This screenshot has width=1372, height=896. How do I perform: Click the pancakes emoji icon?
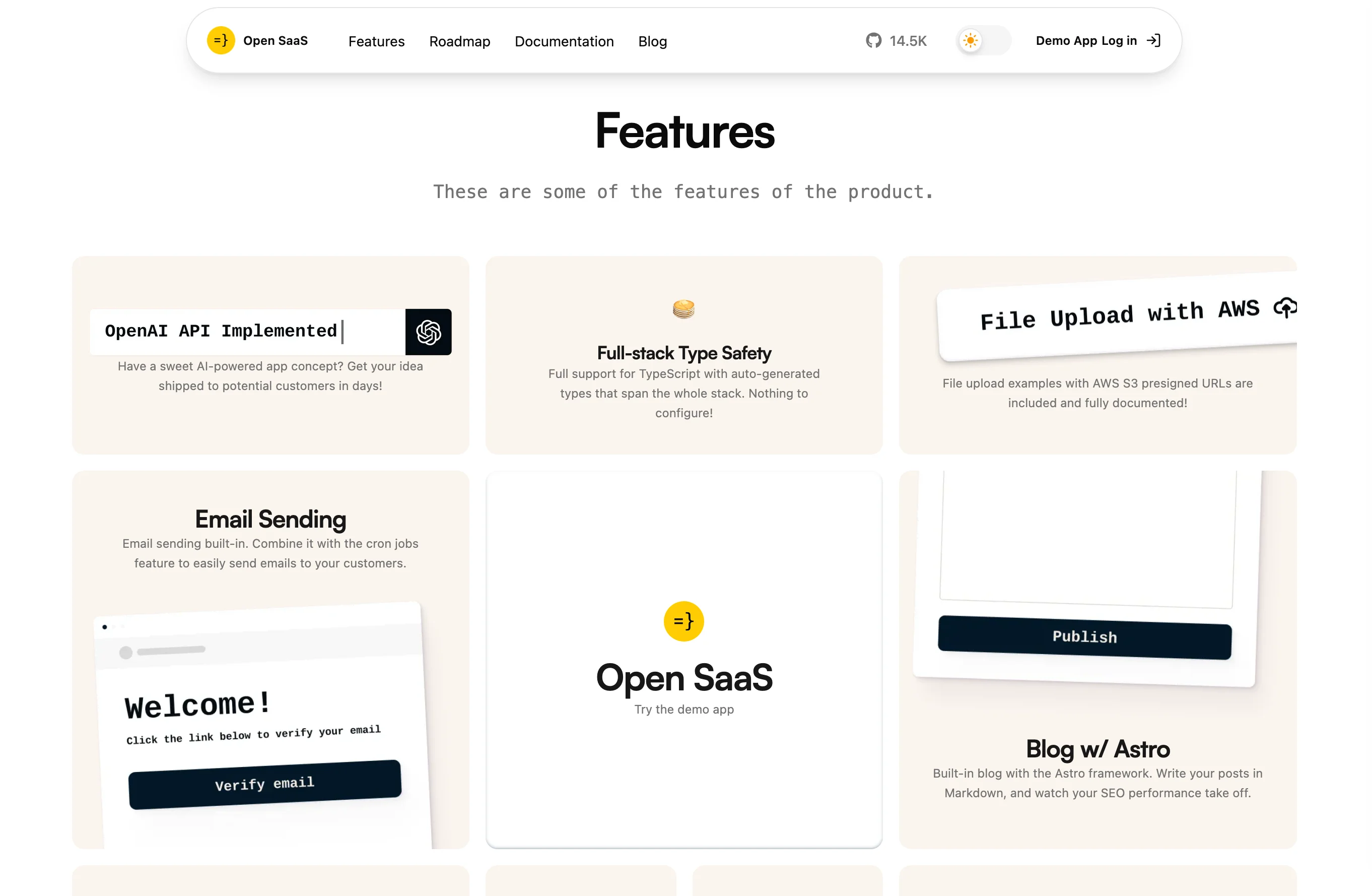[683, 309]
